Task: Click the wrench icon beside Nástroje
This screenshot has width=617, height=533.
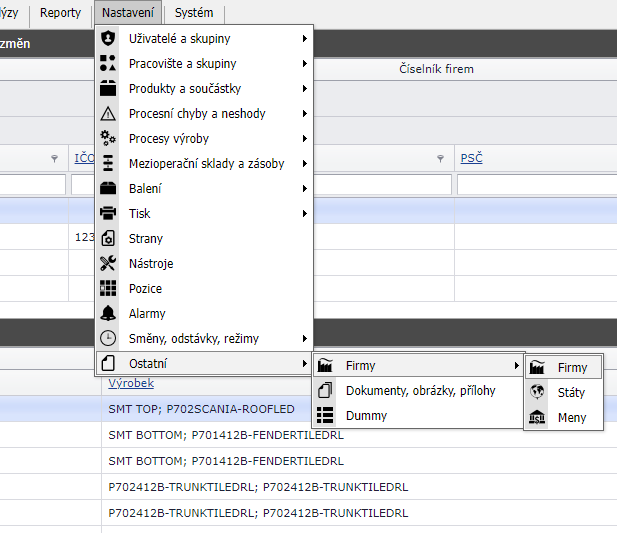Action: pyautogui.click(x=108, y=264)
